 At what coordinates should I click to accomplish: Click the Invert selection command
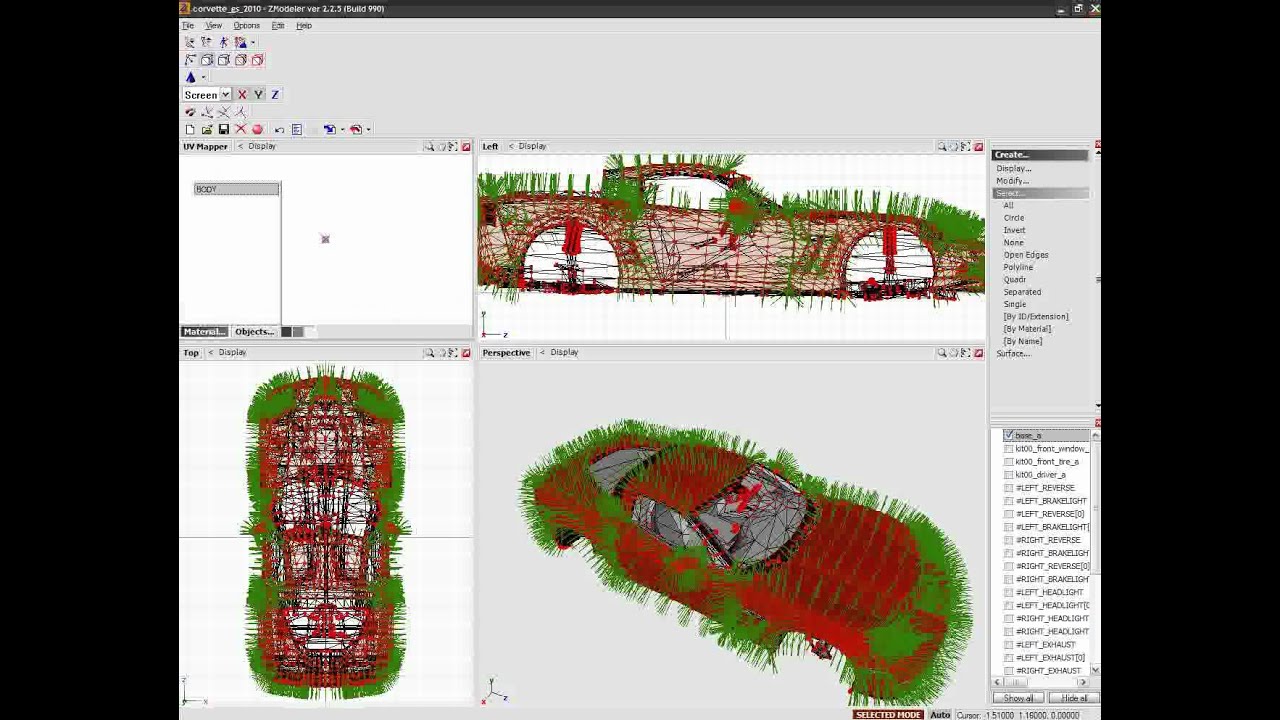1014,230
